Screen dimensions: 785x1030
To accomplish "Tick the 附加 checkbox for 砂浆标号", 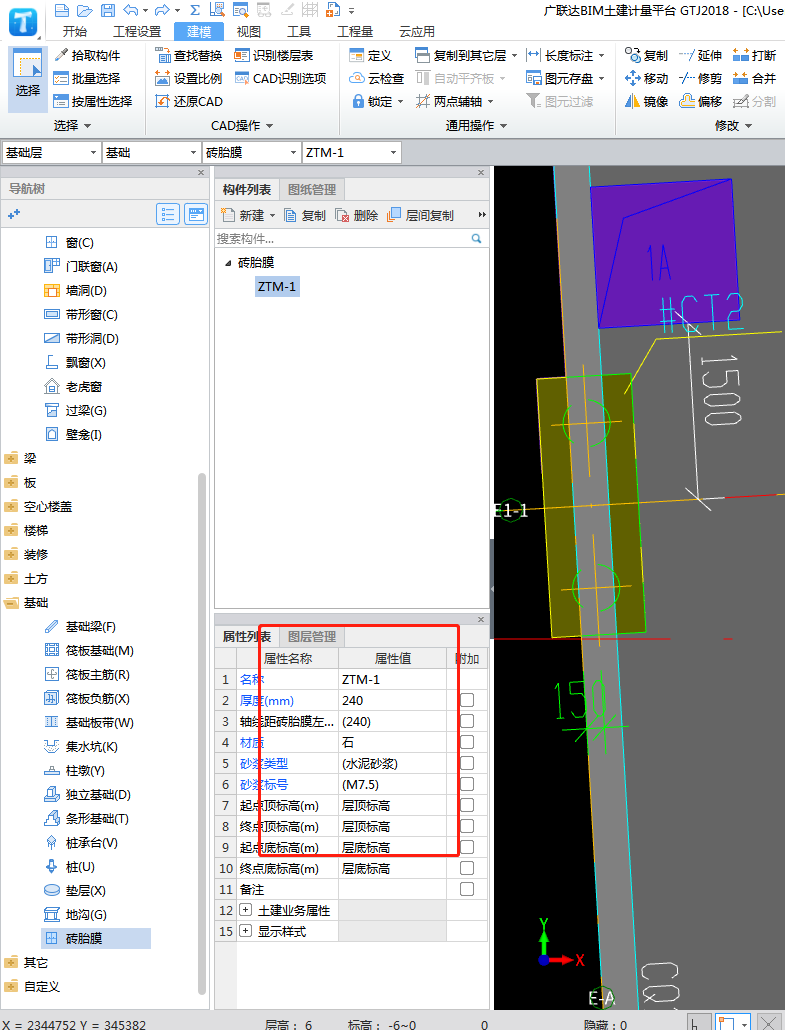I will (467, 784).
